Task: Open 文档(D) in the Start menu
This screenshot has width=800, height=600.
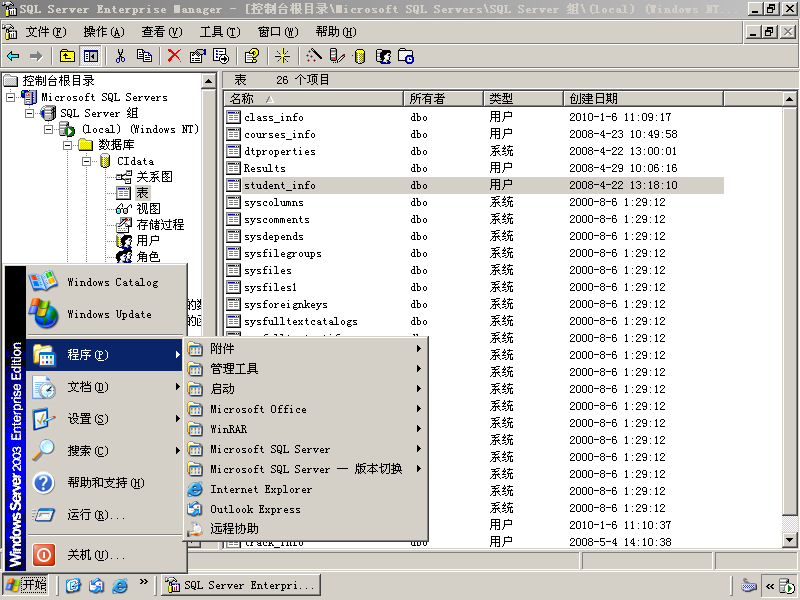Action: [x=107, y=387]
